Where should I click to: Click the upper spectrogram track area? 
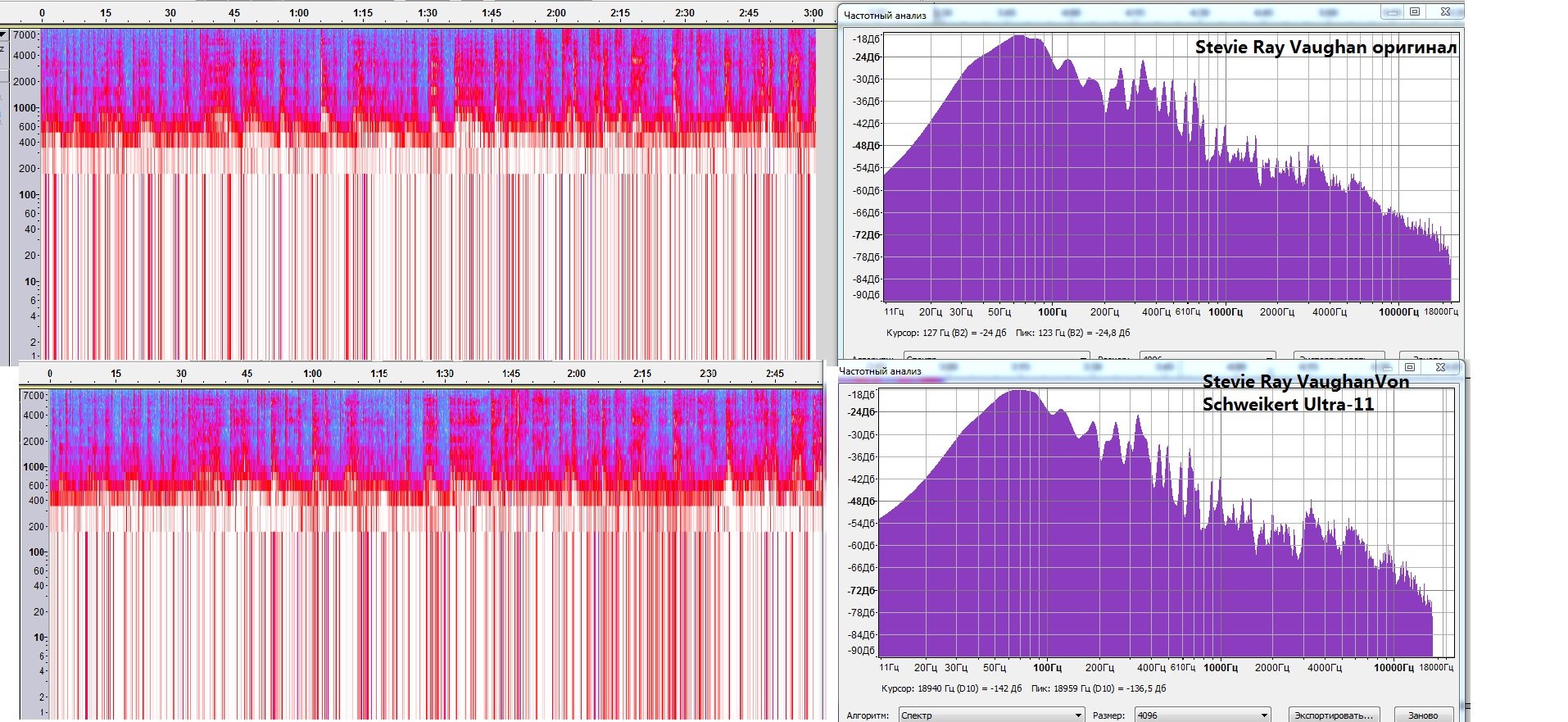(x=428, y=193)
